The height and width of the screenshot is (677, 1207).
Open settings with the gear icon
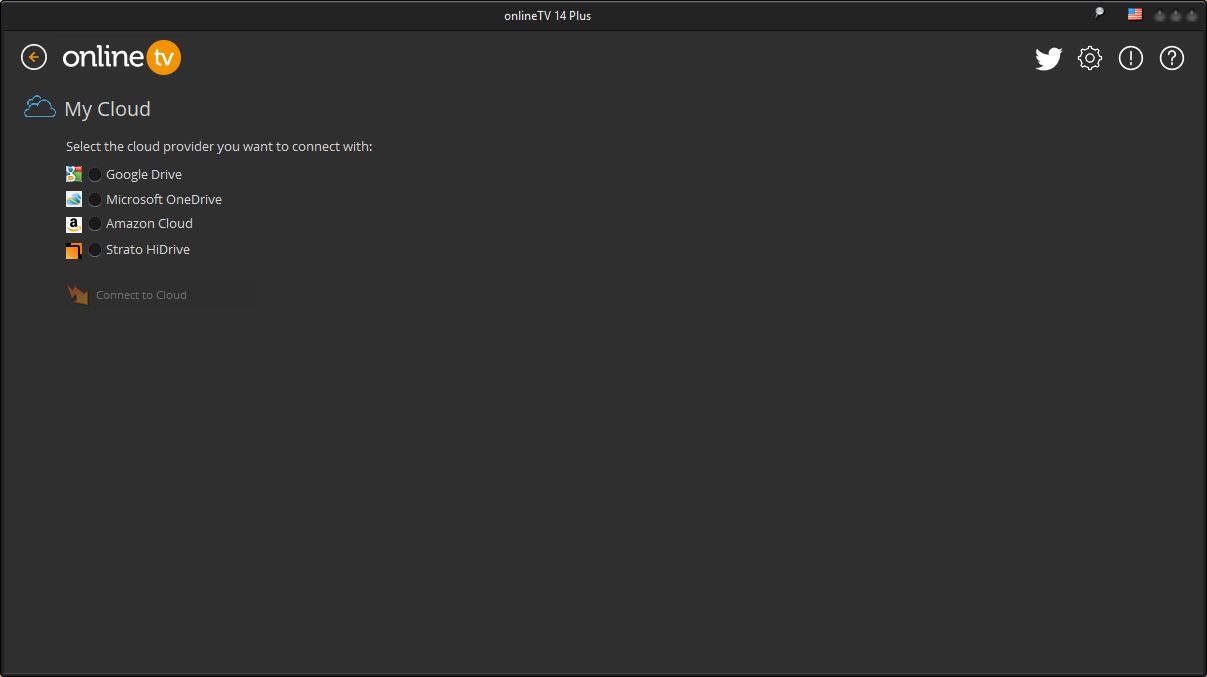click(1090, 58)
